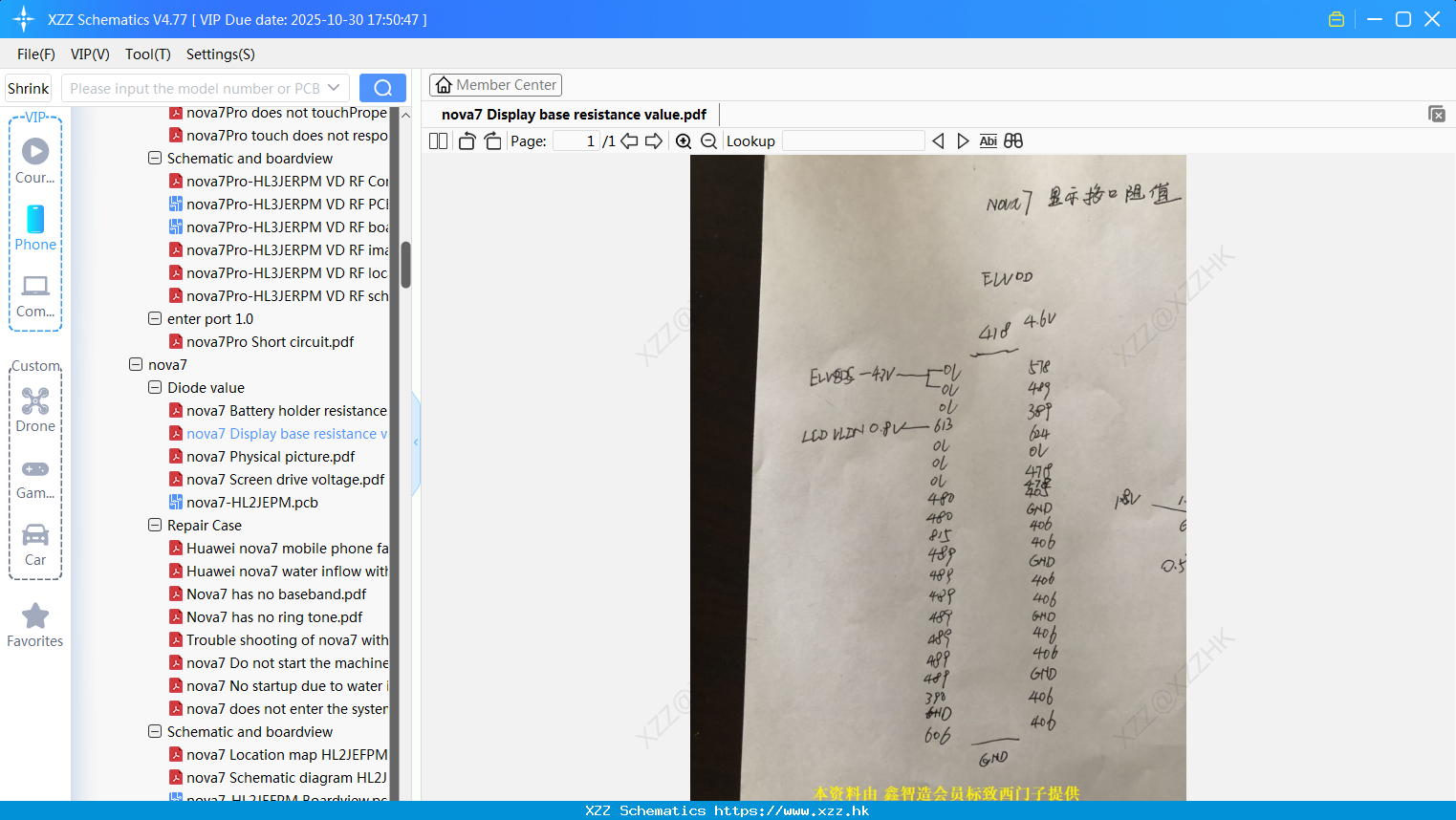
Task: Toggle the two-page layout view icon
Action: (x=438, y=141)
